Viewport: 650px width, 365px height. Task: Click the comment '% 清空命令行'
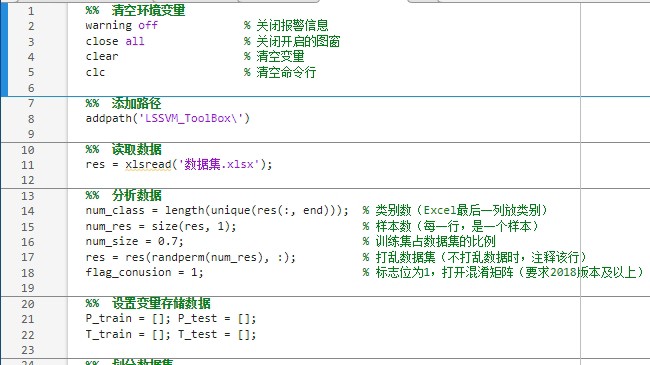pyautogui.click(x=280, y=72)
